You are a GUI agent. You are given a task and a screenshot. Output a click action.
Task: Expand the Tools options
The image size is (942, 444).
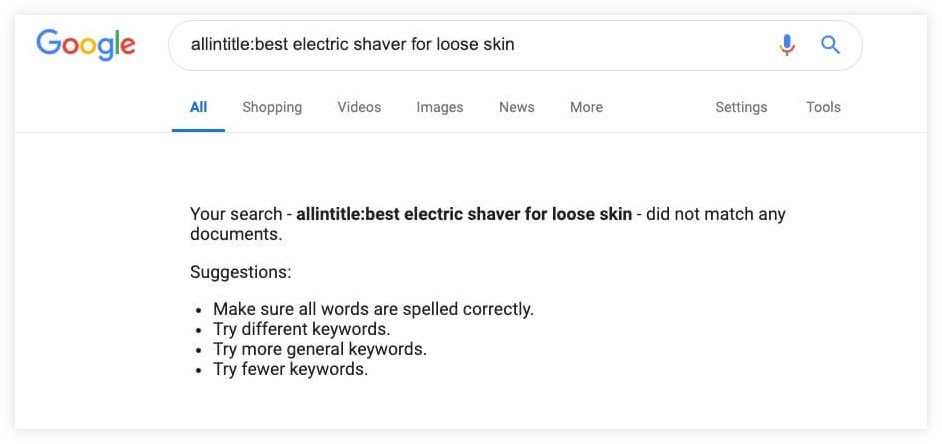click(x=823, y=108)
